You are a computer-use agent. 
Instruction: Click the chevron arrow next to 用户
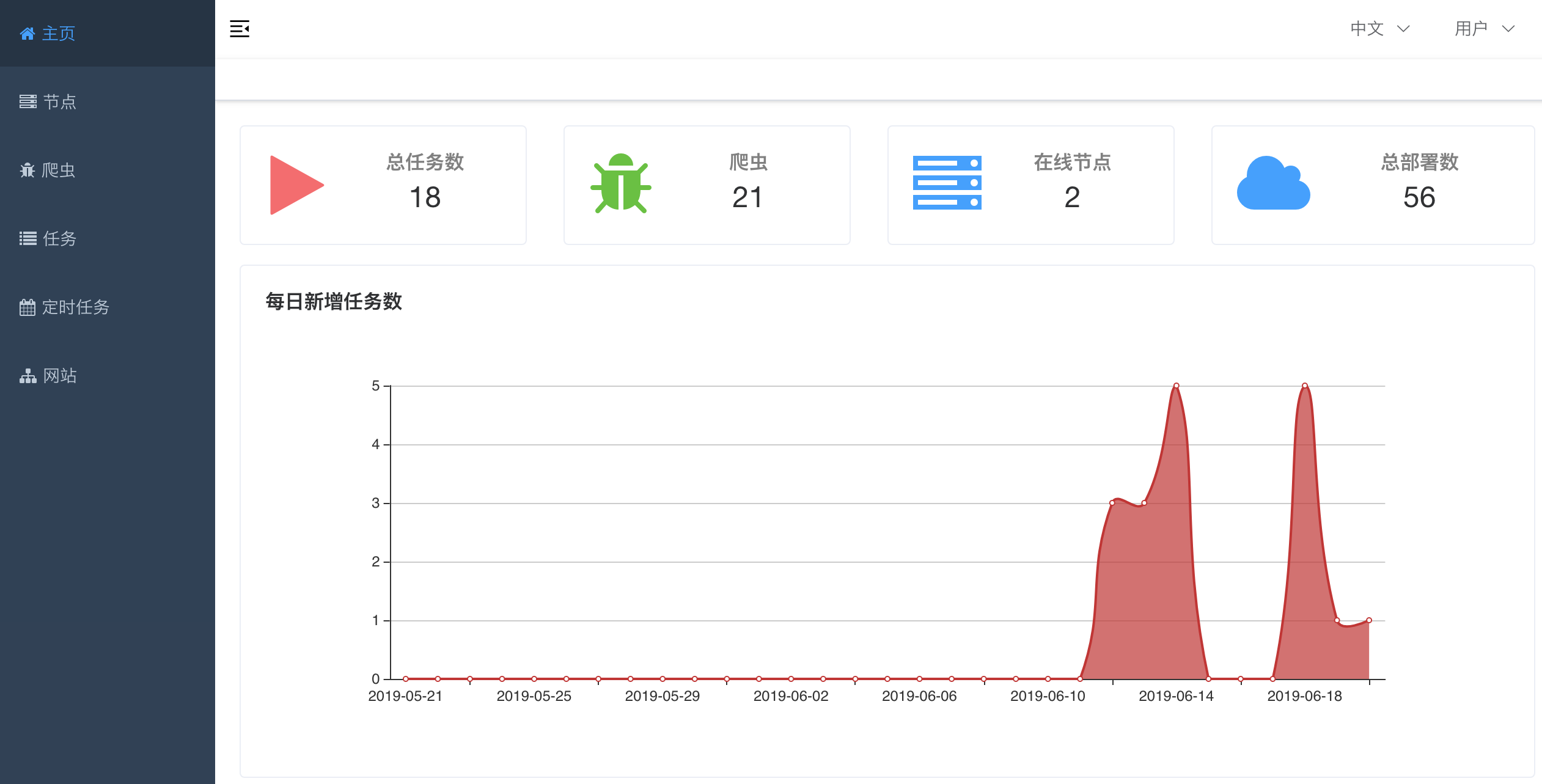(x=1508, y=29)
